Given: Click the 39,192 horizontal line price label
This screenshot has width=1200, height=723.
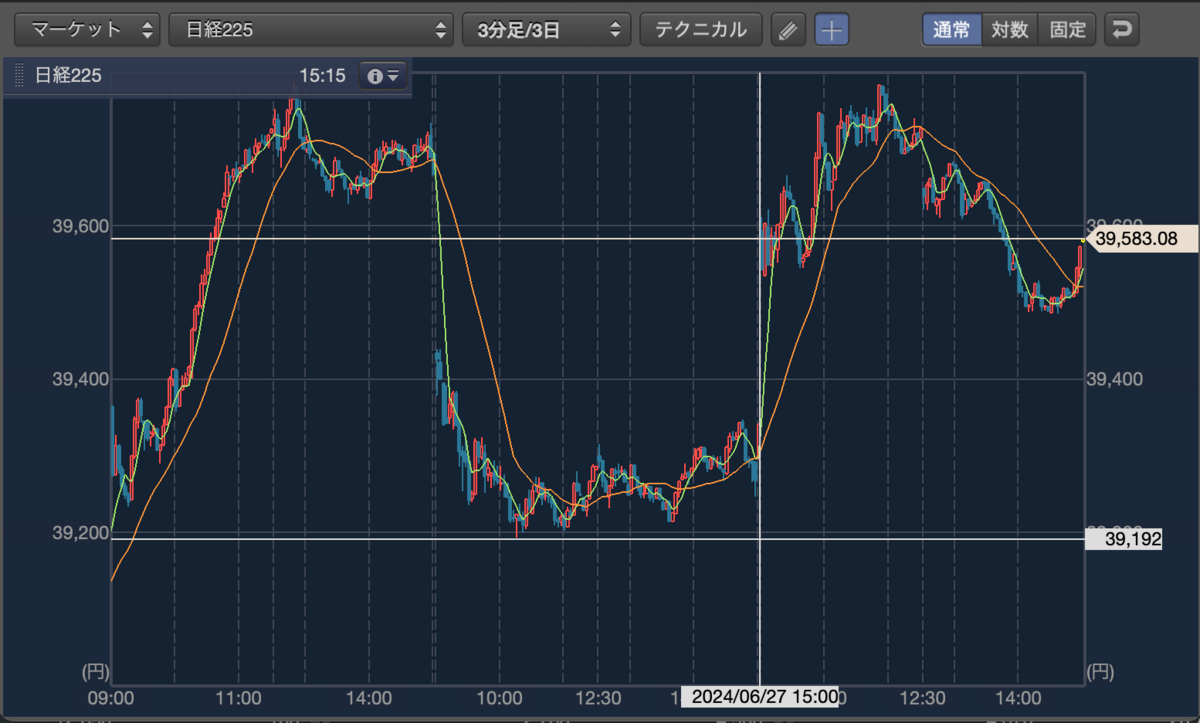Looking at the screenshot, I should pos(1126,539).
